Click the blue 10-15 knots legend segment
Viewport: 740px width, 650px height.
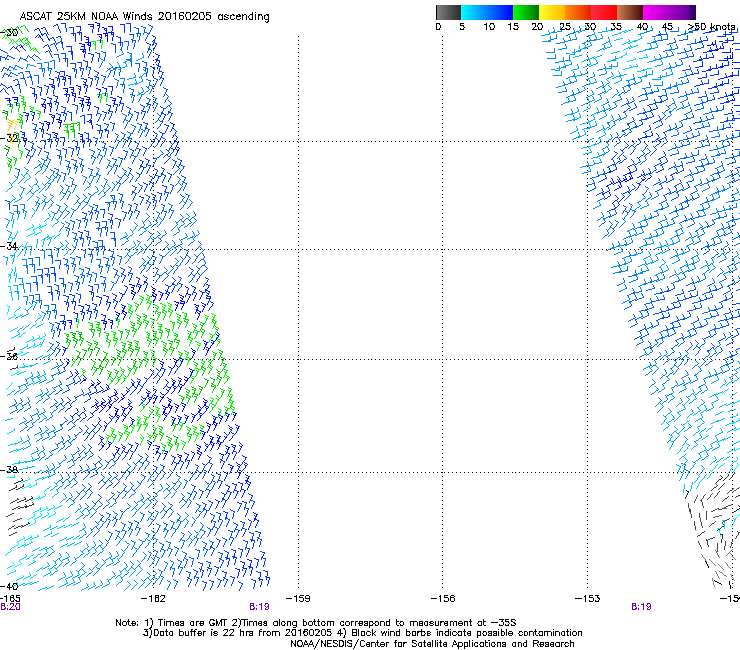500,12
